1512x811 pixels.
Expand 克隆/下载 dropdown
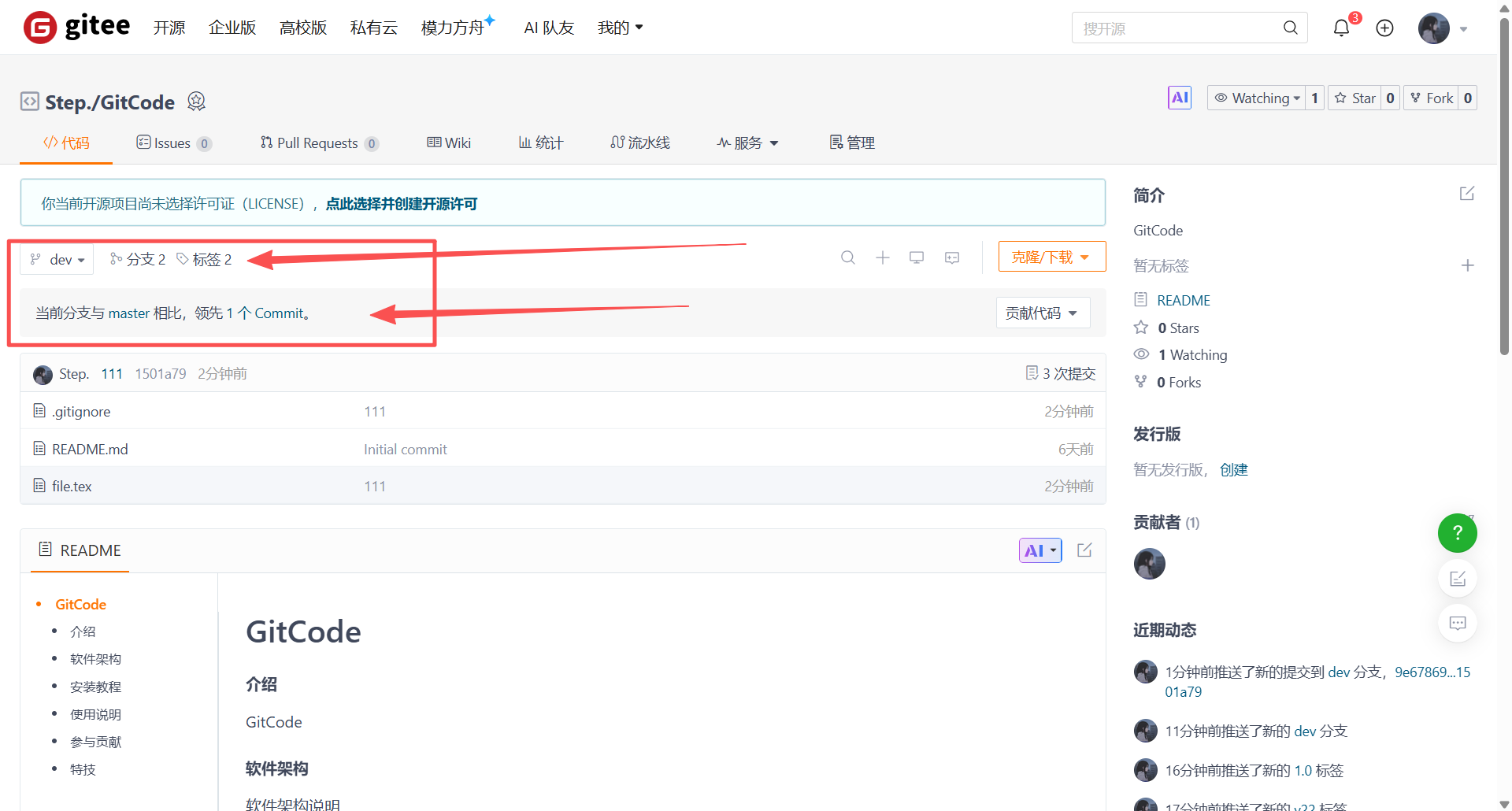1052,257
